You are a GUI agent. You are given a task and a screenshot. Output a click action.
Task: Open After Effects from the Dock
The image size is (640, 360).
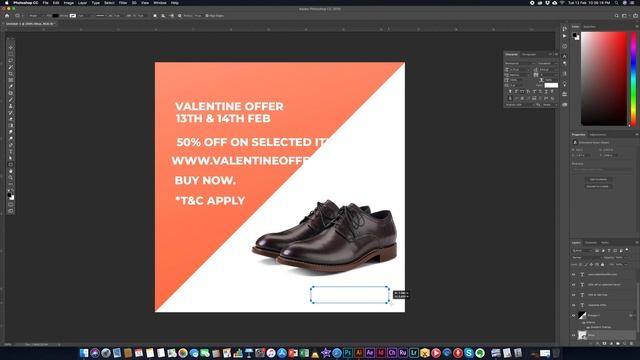(370, 353)
